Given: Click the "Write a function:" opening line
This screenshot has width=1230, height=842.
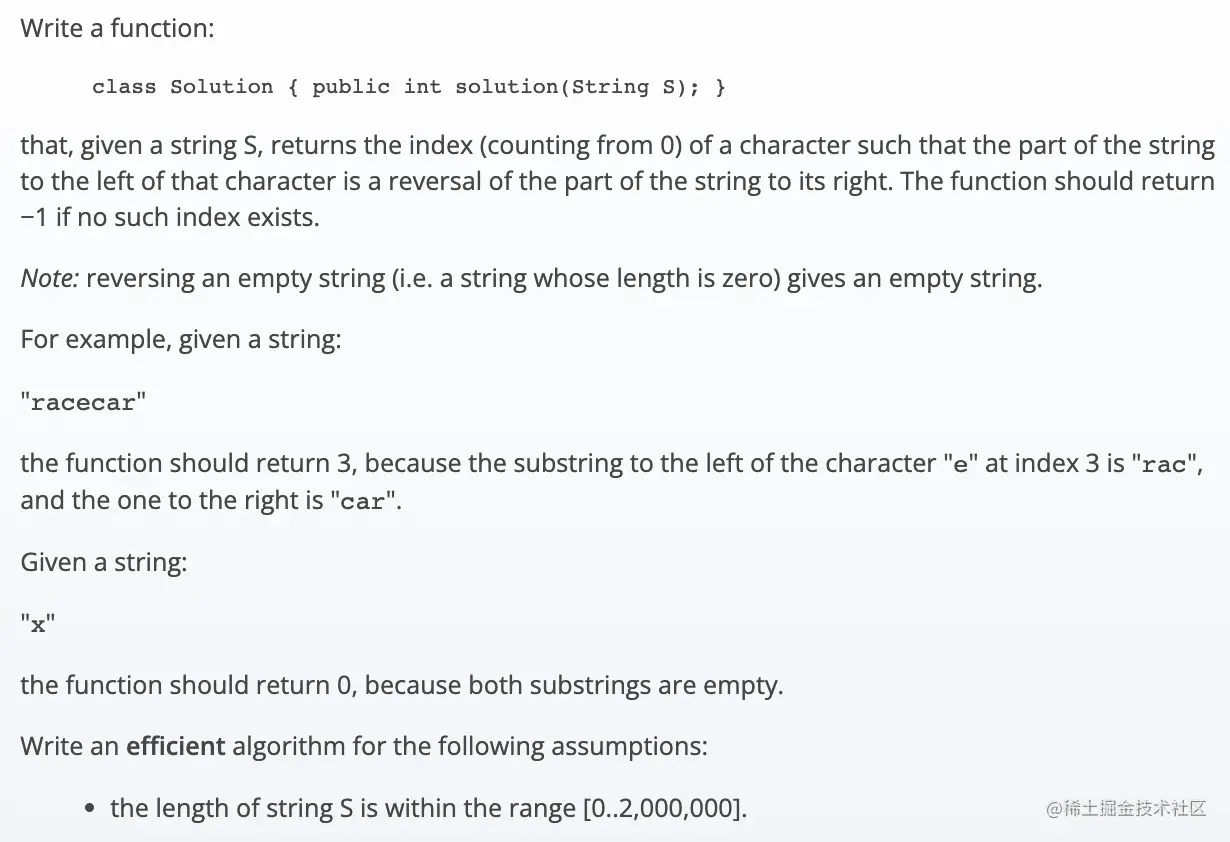Looking at the screenshot, I should pyautogui.click(x=117, y=28).
